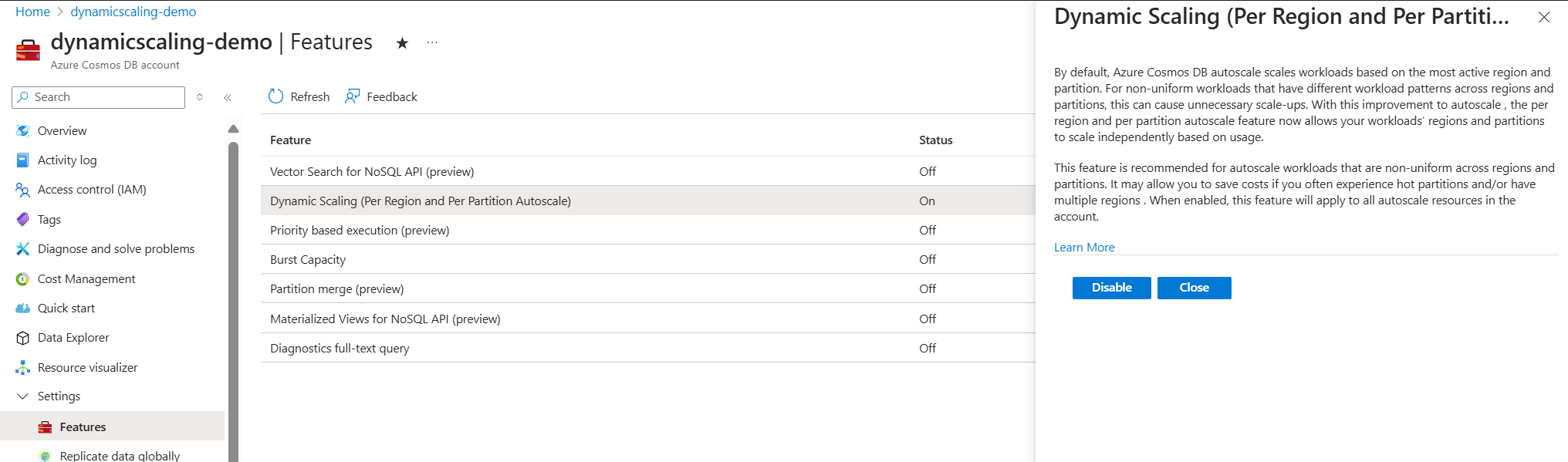The height and width of the screenshot is (462, 1568).
Task: Click the Refresh icon in toolbar
Action: coord(275,96)
